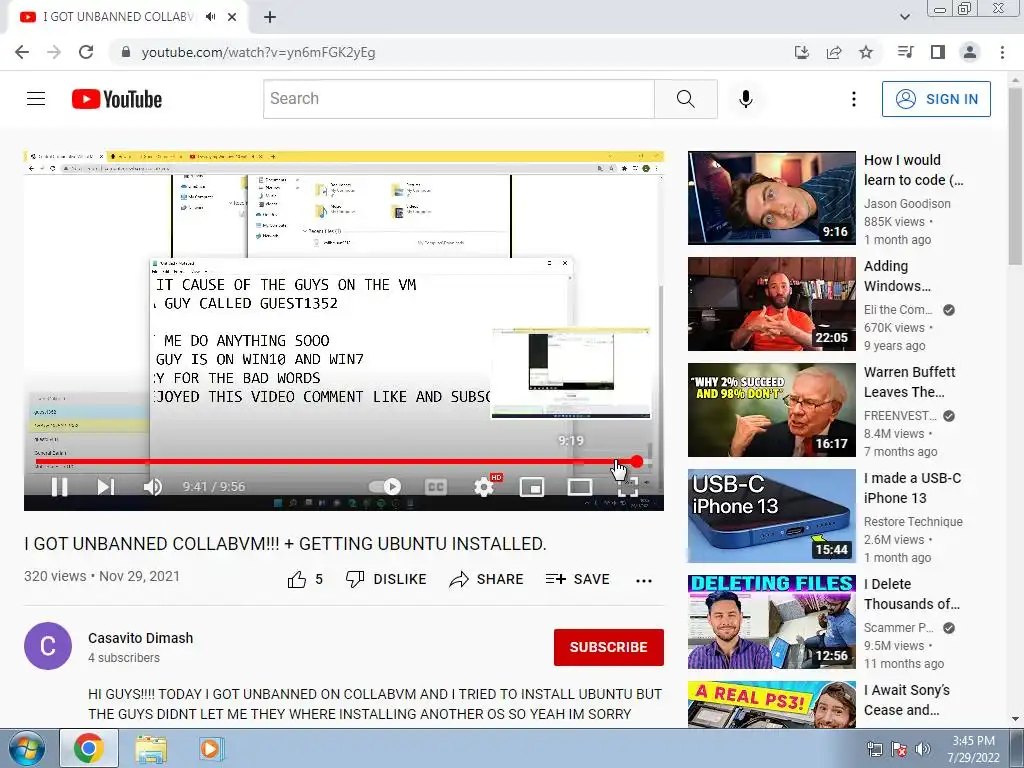Click Chrome icon in taskbar
The image size is (1024, 768).
click(x=89, y=748)
